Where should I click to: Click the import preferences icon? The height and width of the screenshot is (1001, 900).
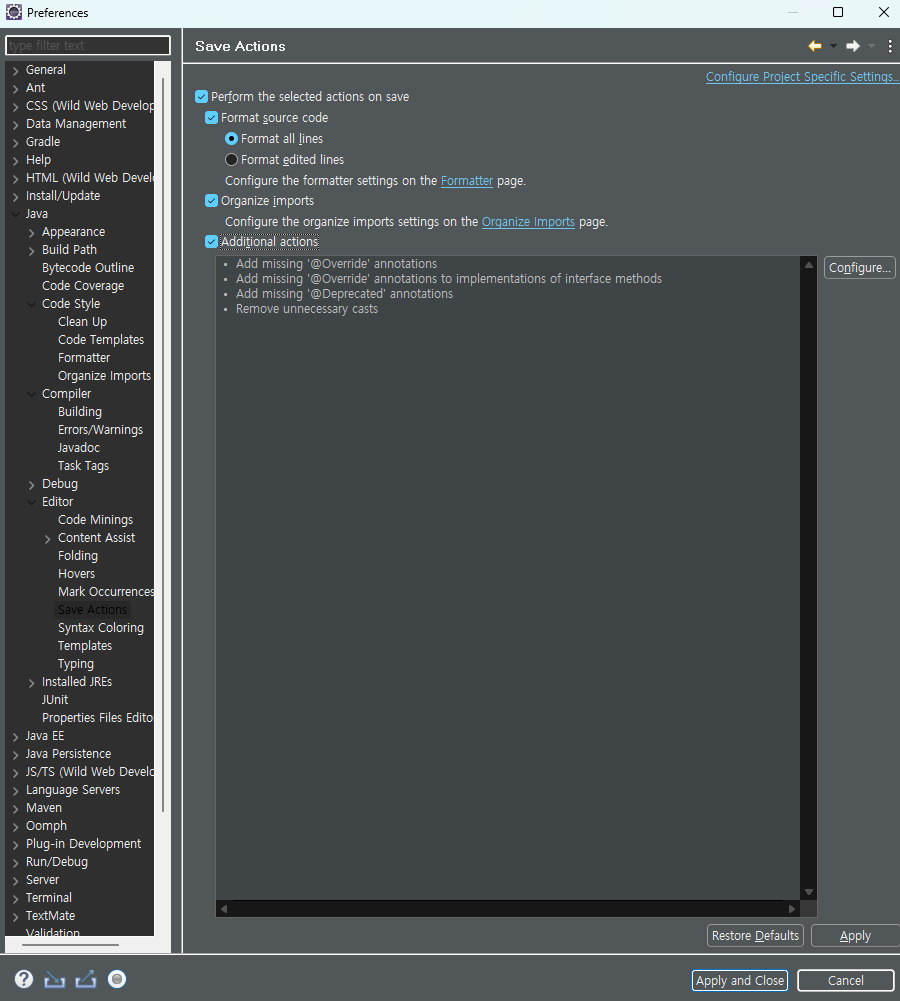pos(54,979)
